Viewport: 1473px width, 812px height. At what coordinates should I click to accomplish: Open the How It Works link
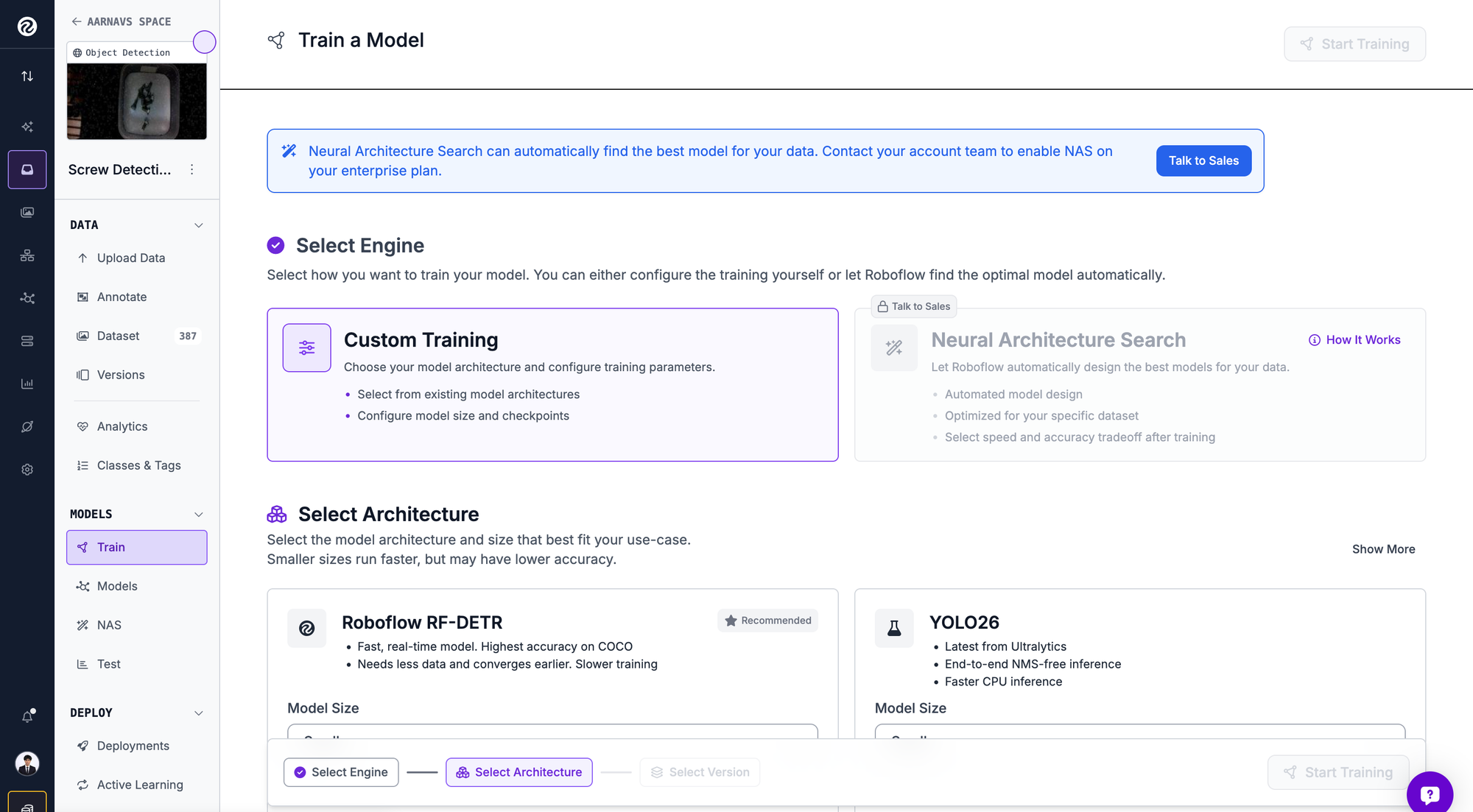[1354, 339]
